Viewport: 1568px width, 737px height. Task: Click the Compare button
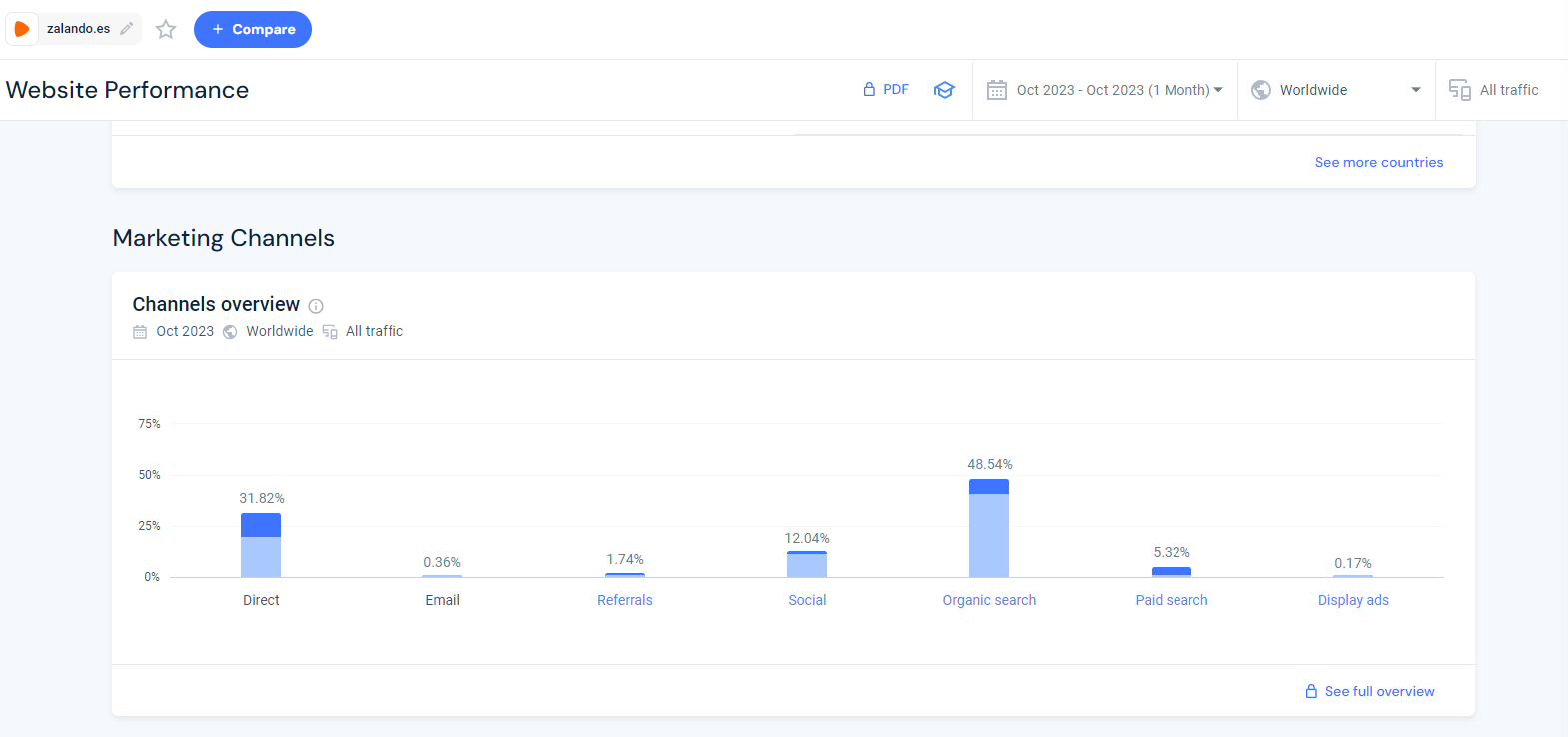pyautogui.click(x=253, y=30)
